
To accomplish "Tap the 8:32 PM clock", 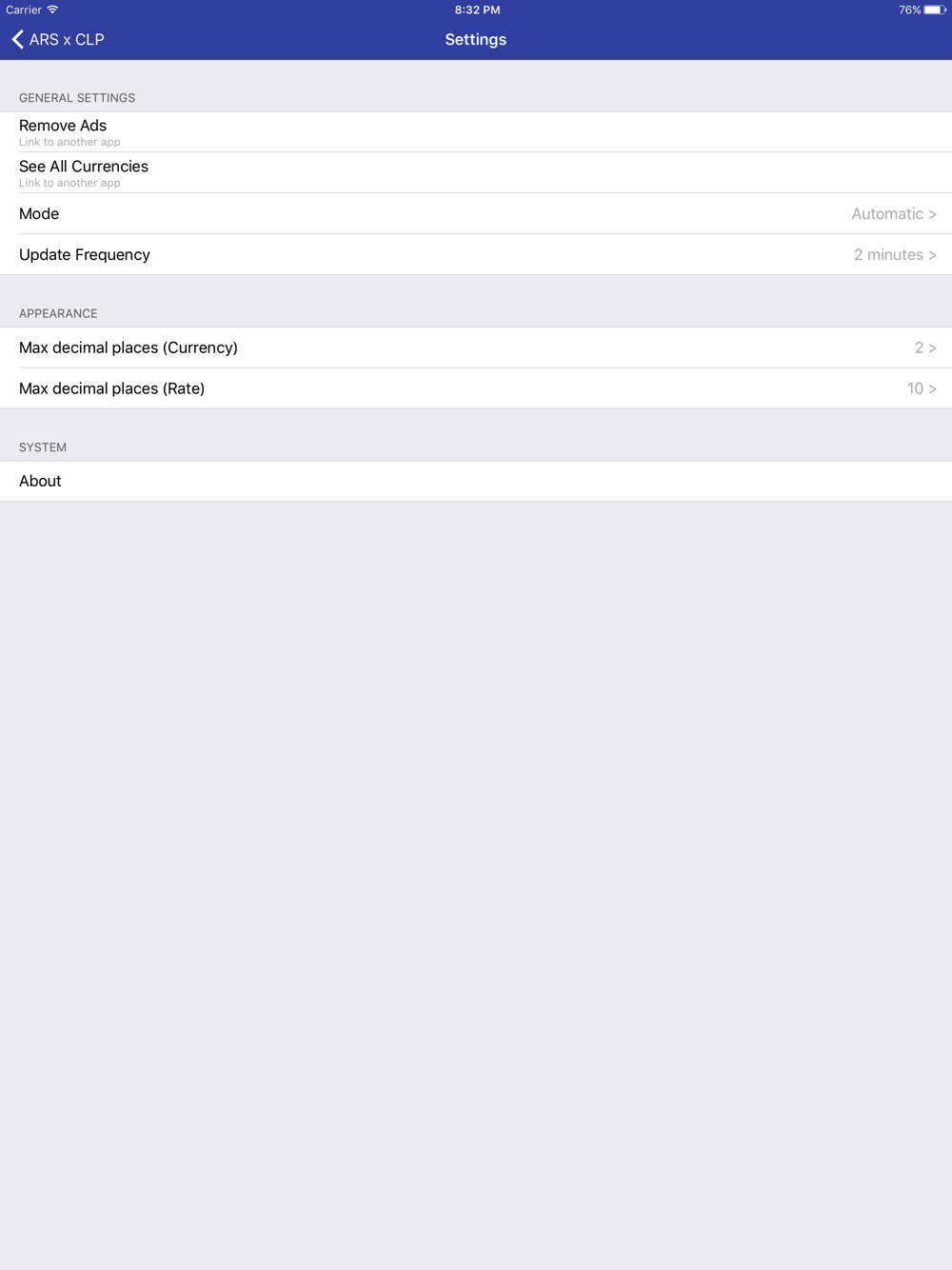I will (477, 10).
